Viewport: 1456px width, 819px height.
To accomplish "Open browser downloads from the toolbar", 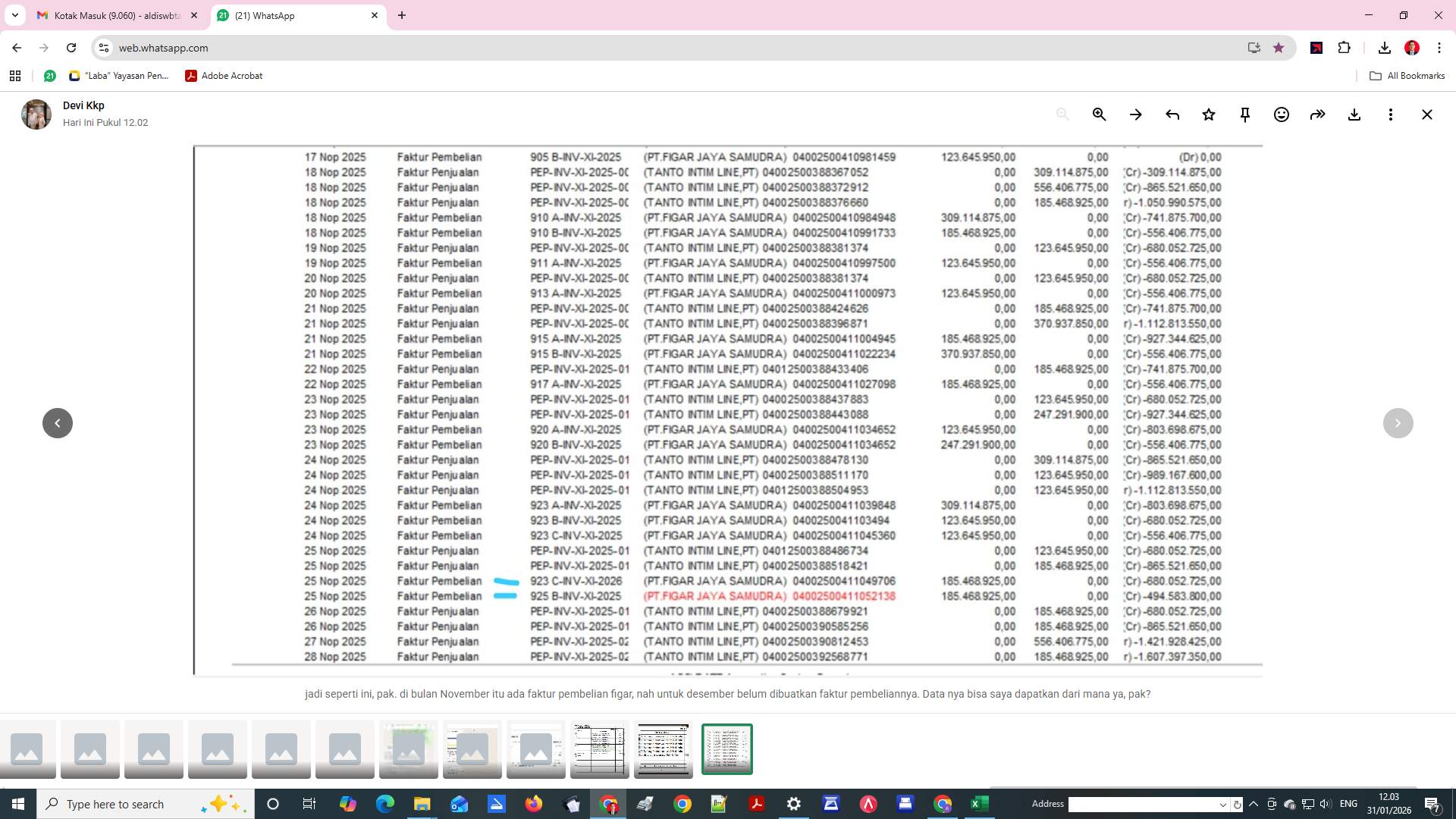I will [x=1384, y=48].
